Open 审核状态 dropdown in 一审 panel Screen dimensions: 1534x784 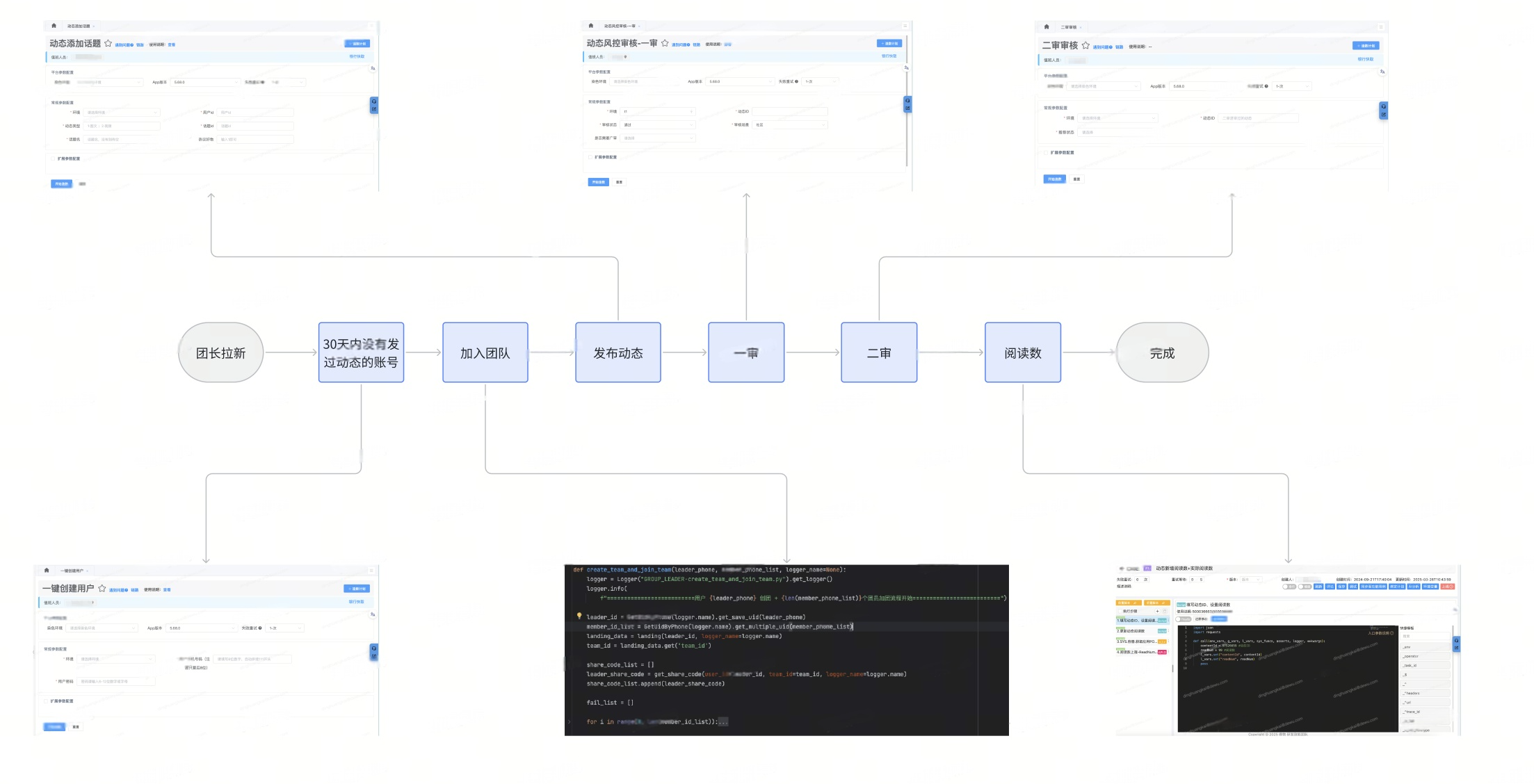[x=657, y=125]
